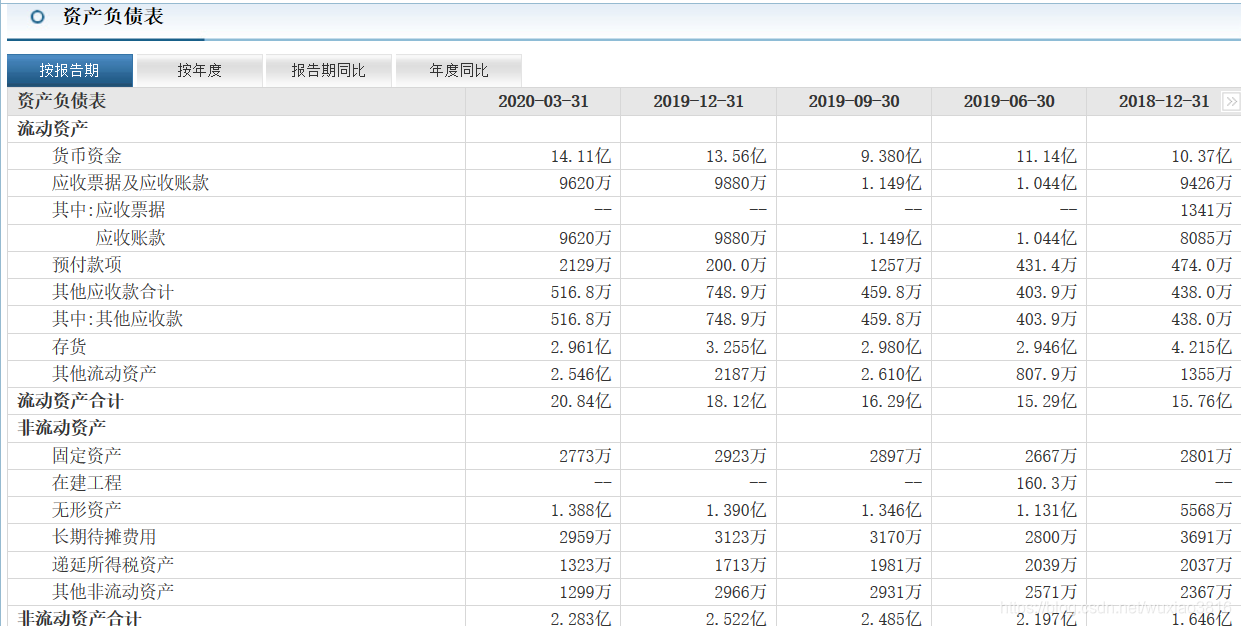1241x626 pixels.
Task: Click the circle icon beside 资产负债表 title
Action: point(38,17)
